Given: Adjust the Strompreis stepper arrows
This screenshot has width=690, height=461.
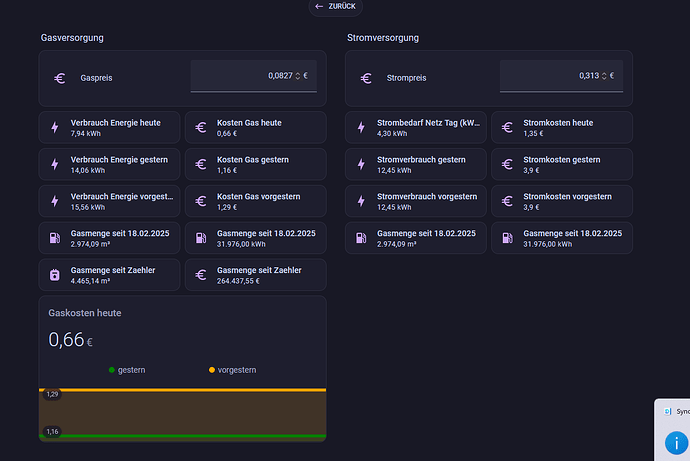Looking at the screenshot, I should pyautogui.click(x=604, y=76).
